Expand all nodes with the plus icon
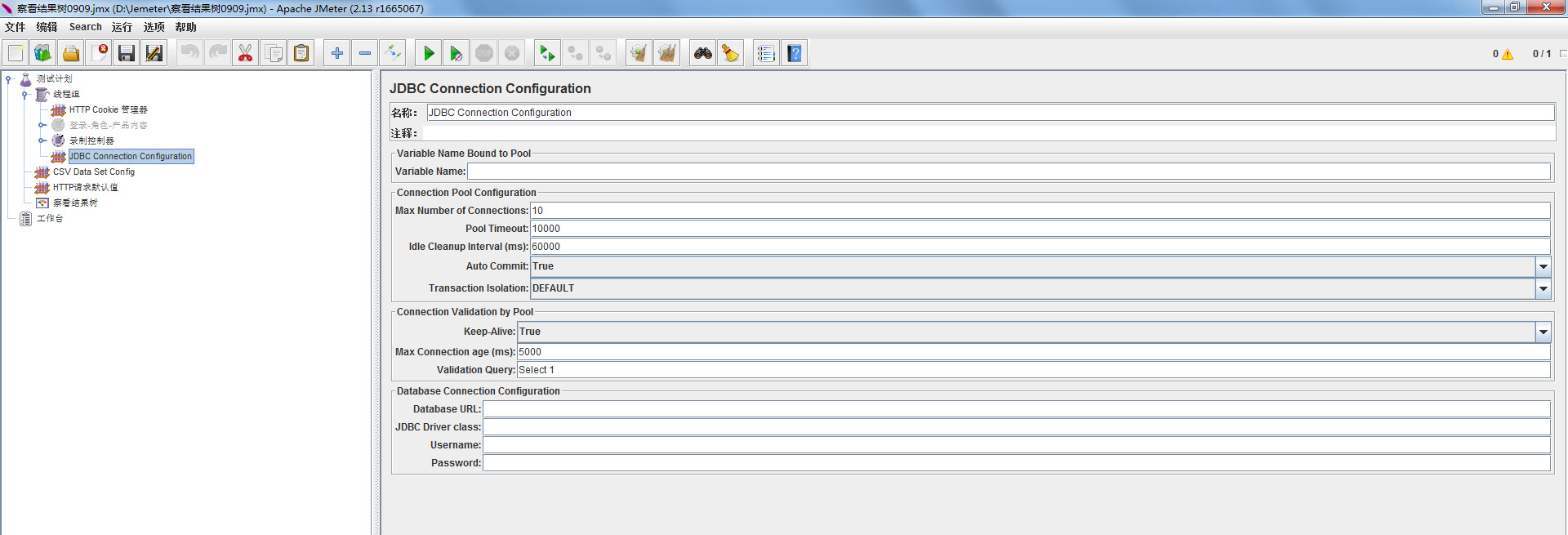 tap(337, 53)
